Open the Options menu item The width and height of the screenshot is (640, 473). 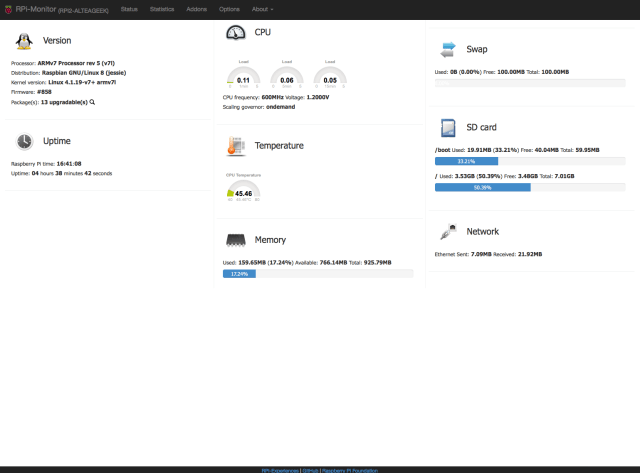(x=229, y=8)
